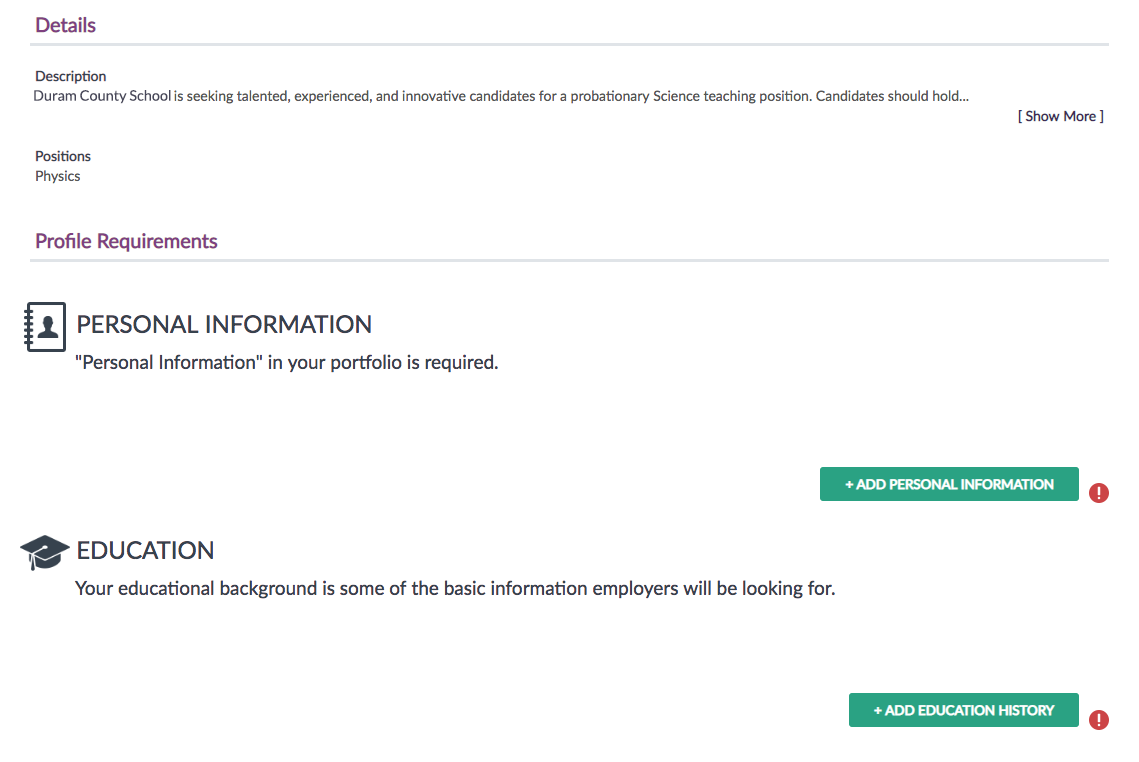The image size is (1139, 762).
Task: Click the PERSONAL INFORMATION title text
Action: 224,324
